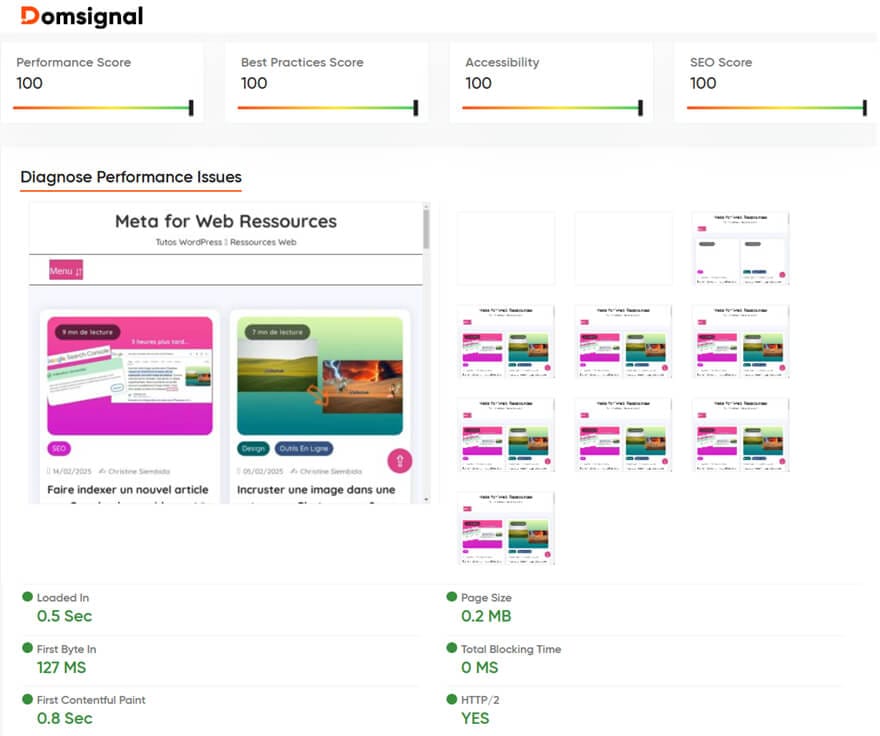Click the pink scroll-to-top arrow button
880x736 pixels.
tap(400, 461)
